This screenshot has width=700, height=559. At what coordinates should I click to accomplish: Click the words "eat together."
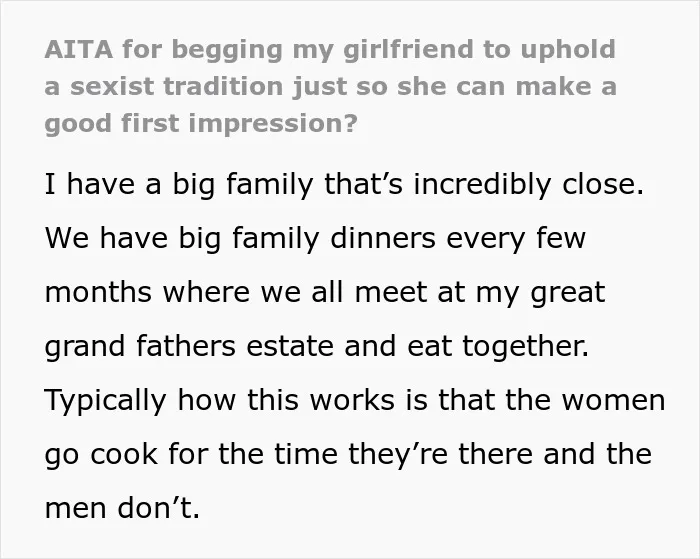498,347
